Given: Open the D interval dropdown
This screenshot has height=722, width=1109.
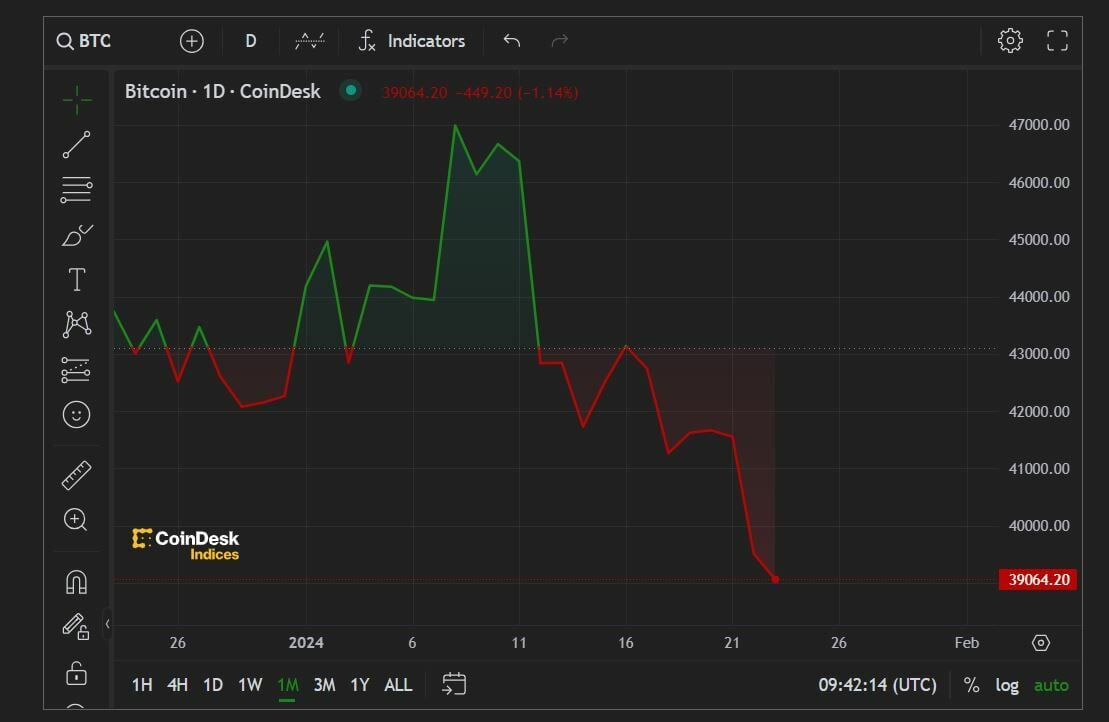Looking at the screenshot, I should [x=251, y=41].
